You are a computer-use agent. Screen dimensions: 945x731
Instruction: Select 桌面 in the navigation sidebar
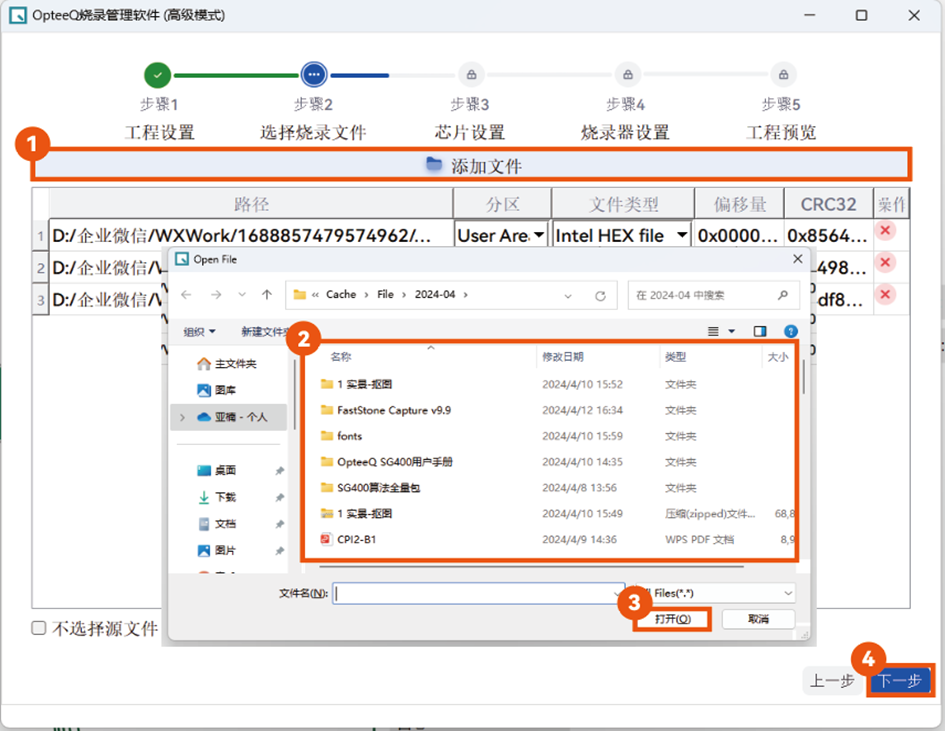[x=225, y=470]
